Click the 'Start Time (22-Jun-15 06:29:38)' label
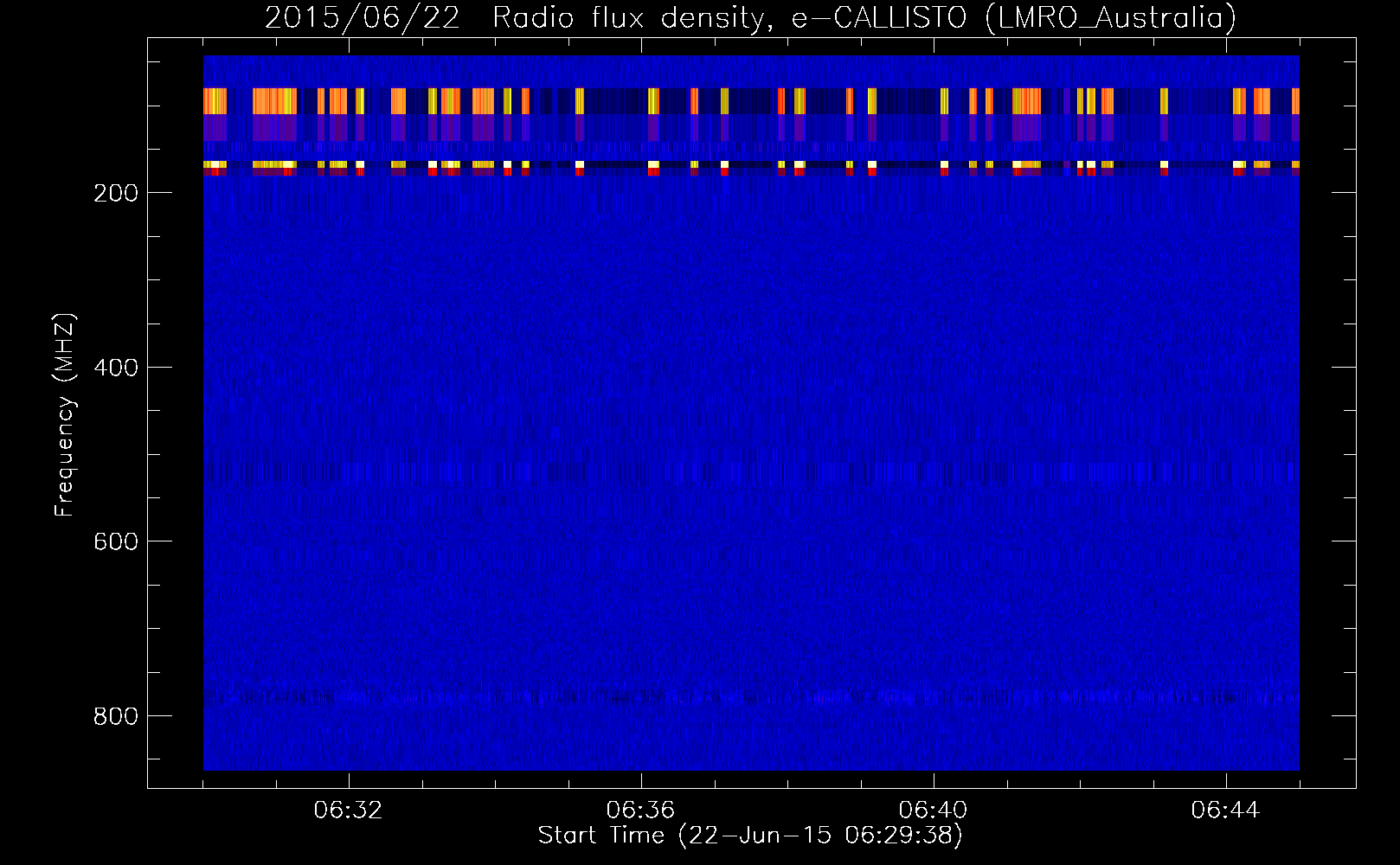Screen dimensions: 1400x865 coord(750,836)
